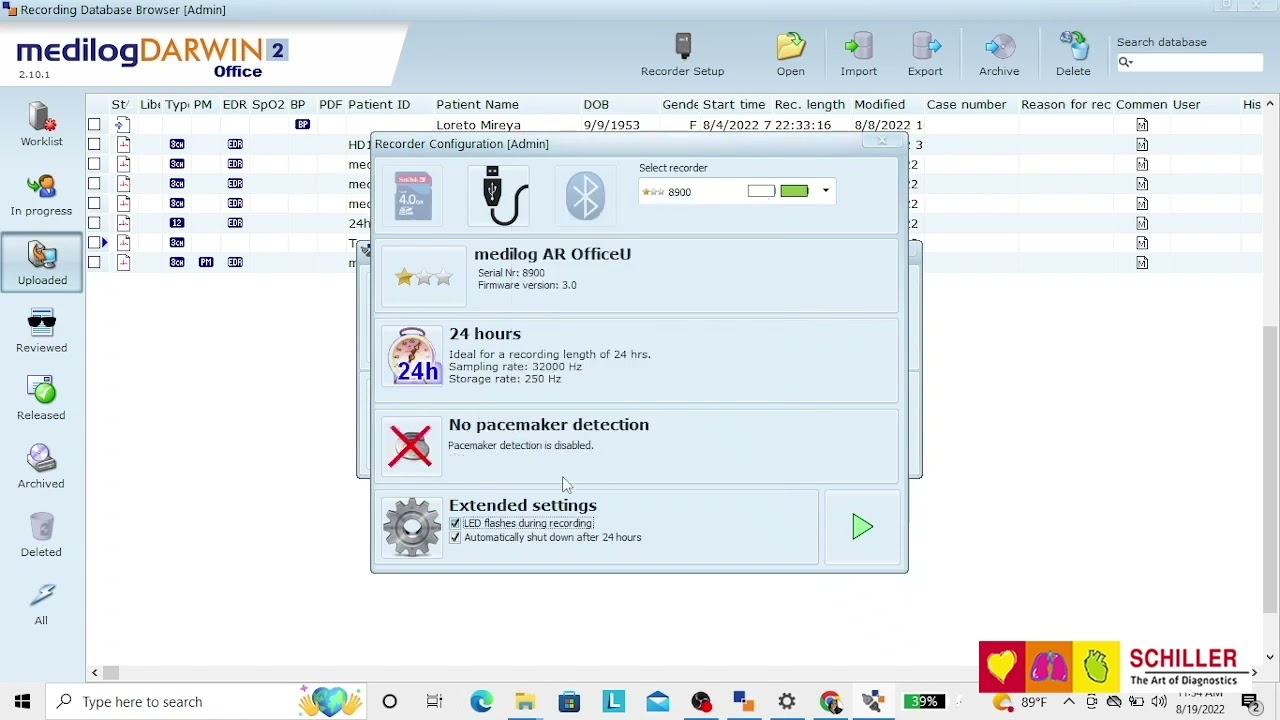This screenshot has height=720, width=1280.
Task: Sort by Patient Name column header
Action: 477,104
